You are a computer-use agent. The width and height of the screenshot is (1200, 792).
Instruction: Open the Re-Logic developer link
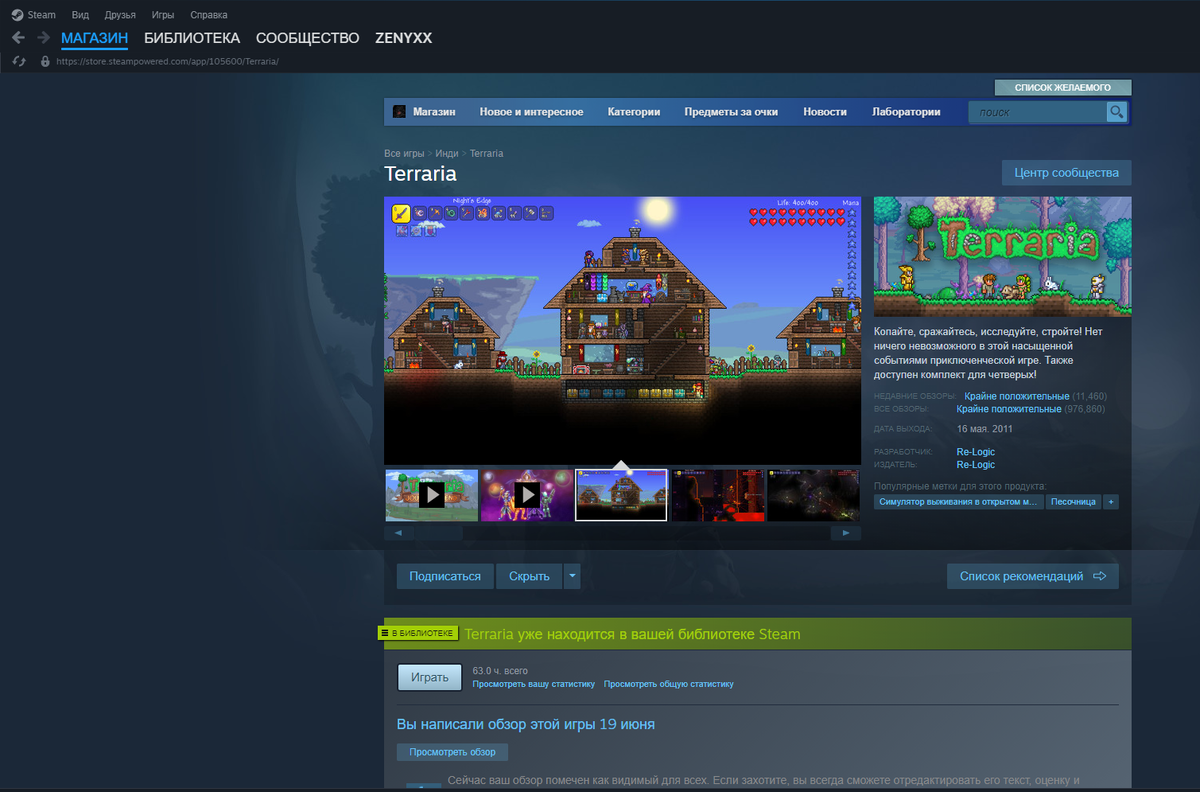[x=975, y=451]
